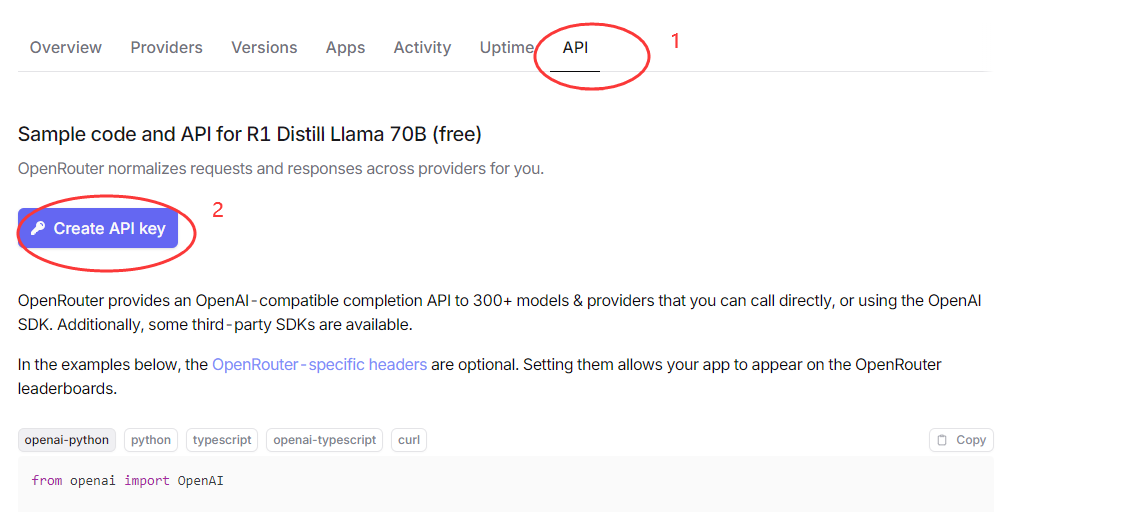Open the Apps tab

click(345, 48)
